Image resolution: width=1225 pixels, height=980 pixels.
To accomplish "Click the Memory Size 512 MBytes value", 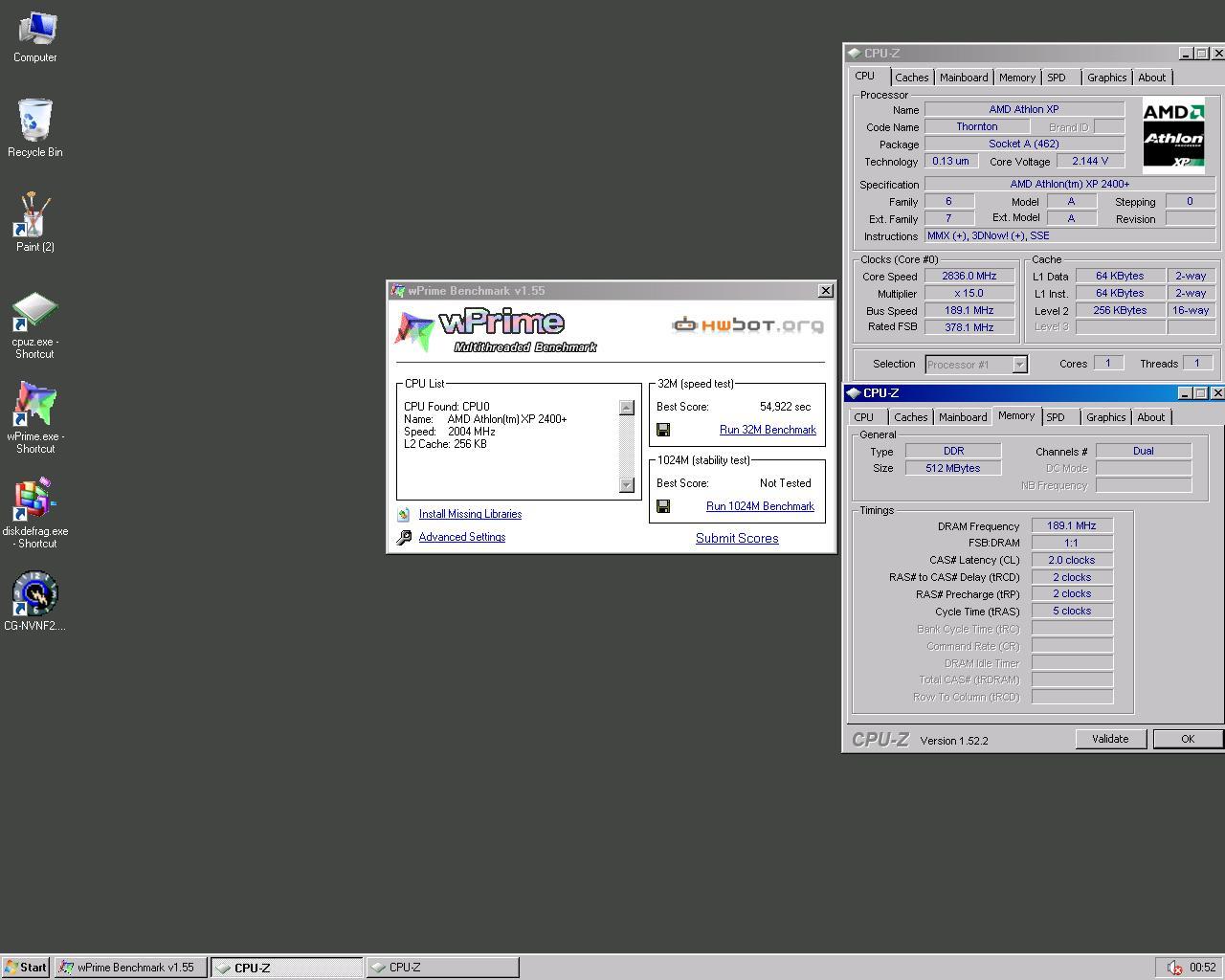I will 953,468.
